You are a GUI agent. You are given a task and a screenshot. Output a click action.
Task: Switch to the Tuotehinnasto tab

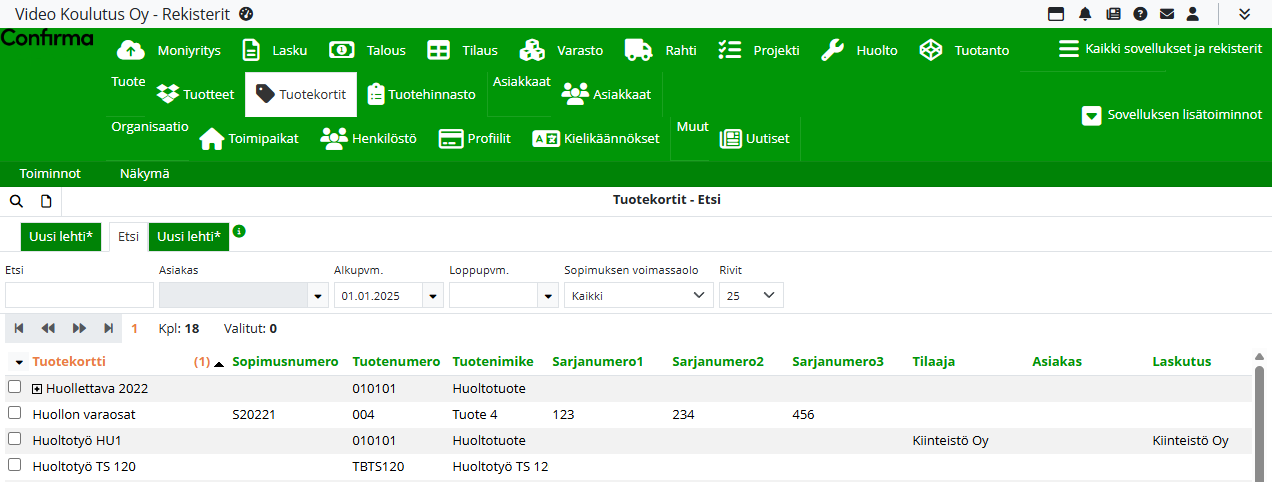pyautogui.click(x=421, y=95)
